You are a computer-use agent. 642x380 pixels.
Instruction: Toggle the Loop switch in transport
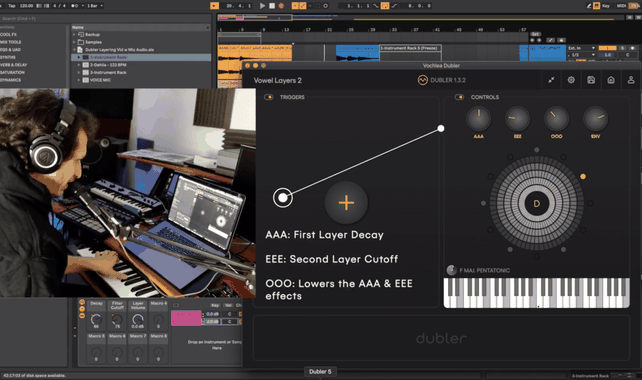click(x=385, y=6)
